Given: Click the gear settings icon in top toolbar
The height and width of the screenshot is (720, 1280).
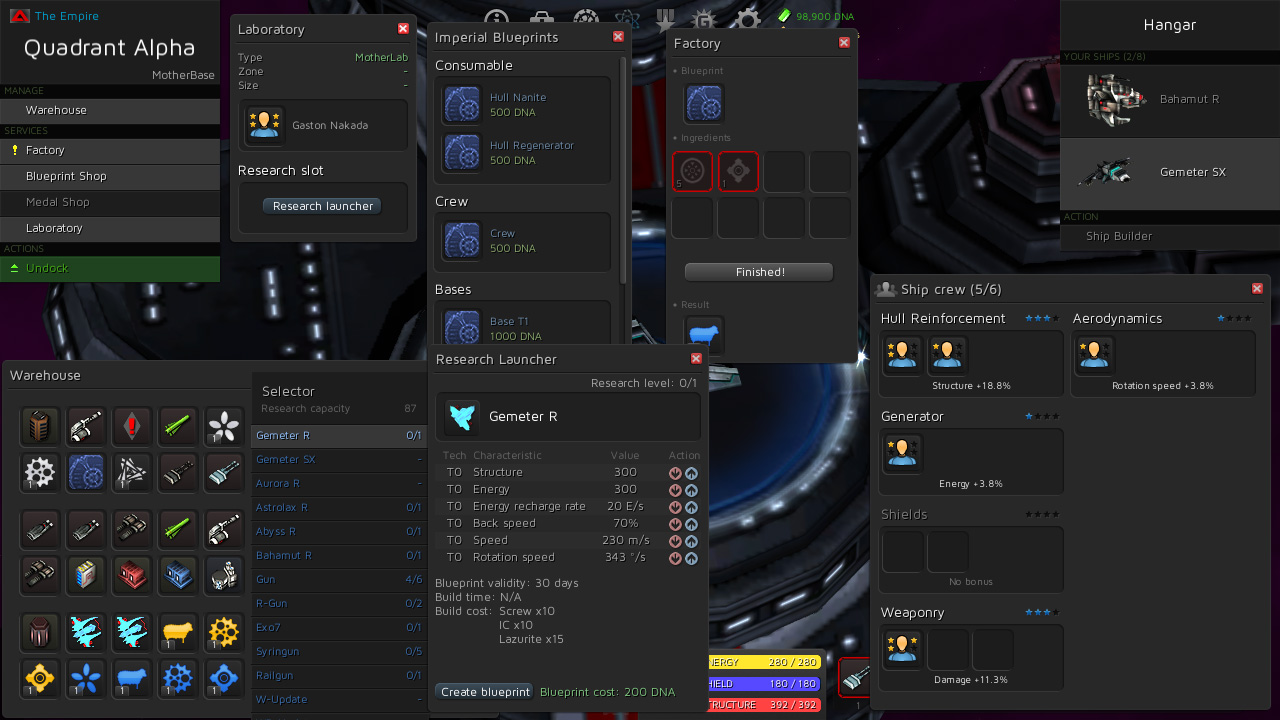Looking at the screenshot, I should click(746, 20).
